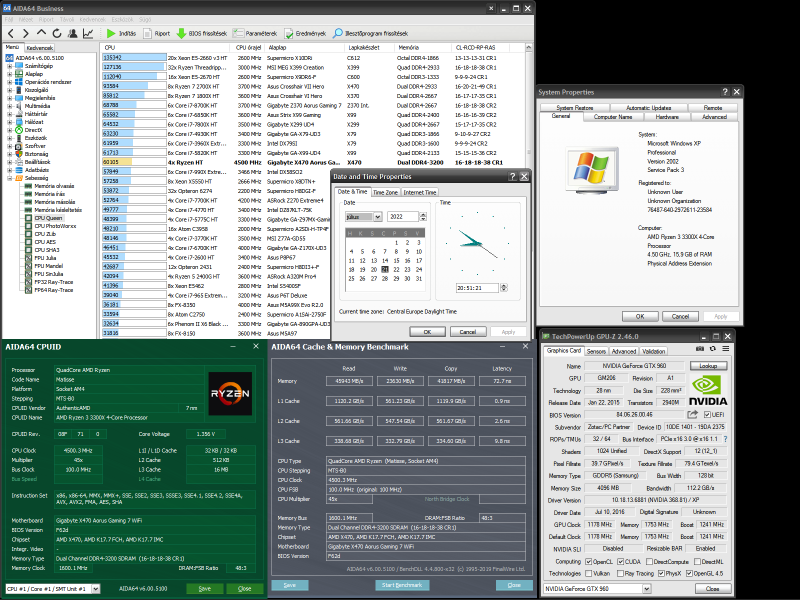Toggle the PhysX checkbox in GPU-Z

point(661,573)
